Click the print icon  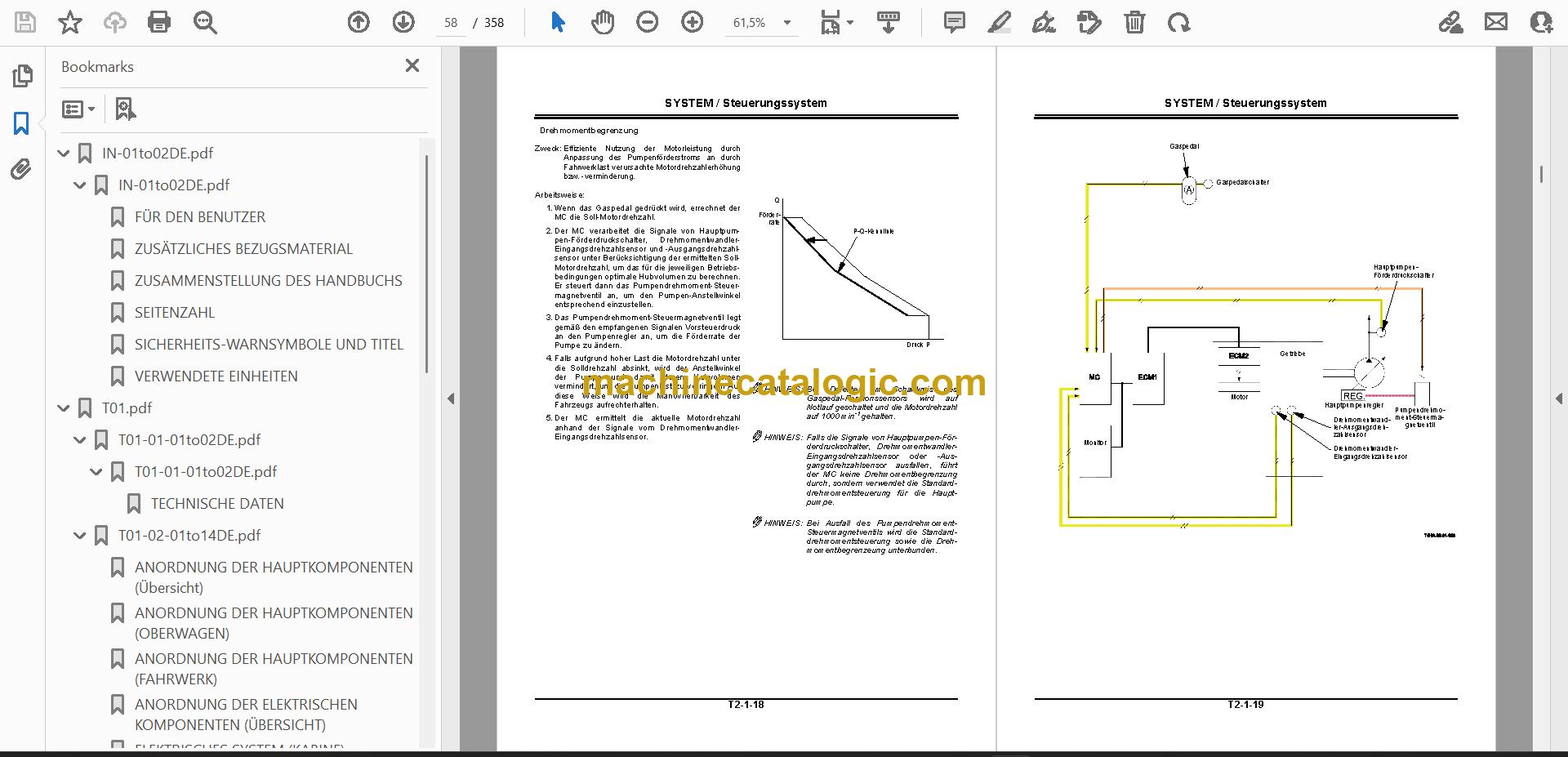159,22
